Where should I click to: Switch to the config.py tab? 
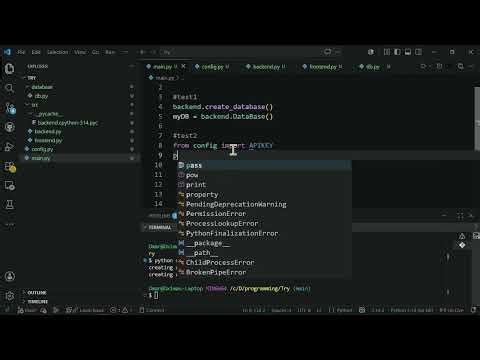tap(212, 67)
